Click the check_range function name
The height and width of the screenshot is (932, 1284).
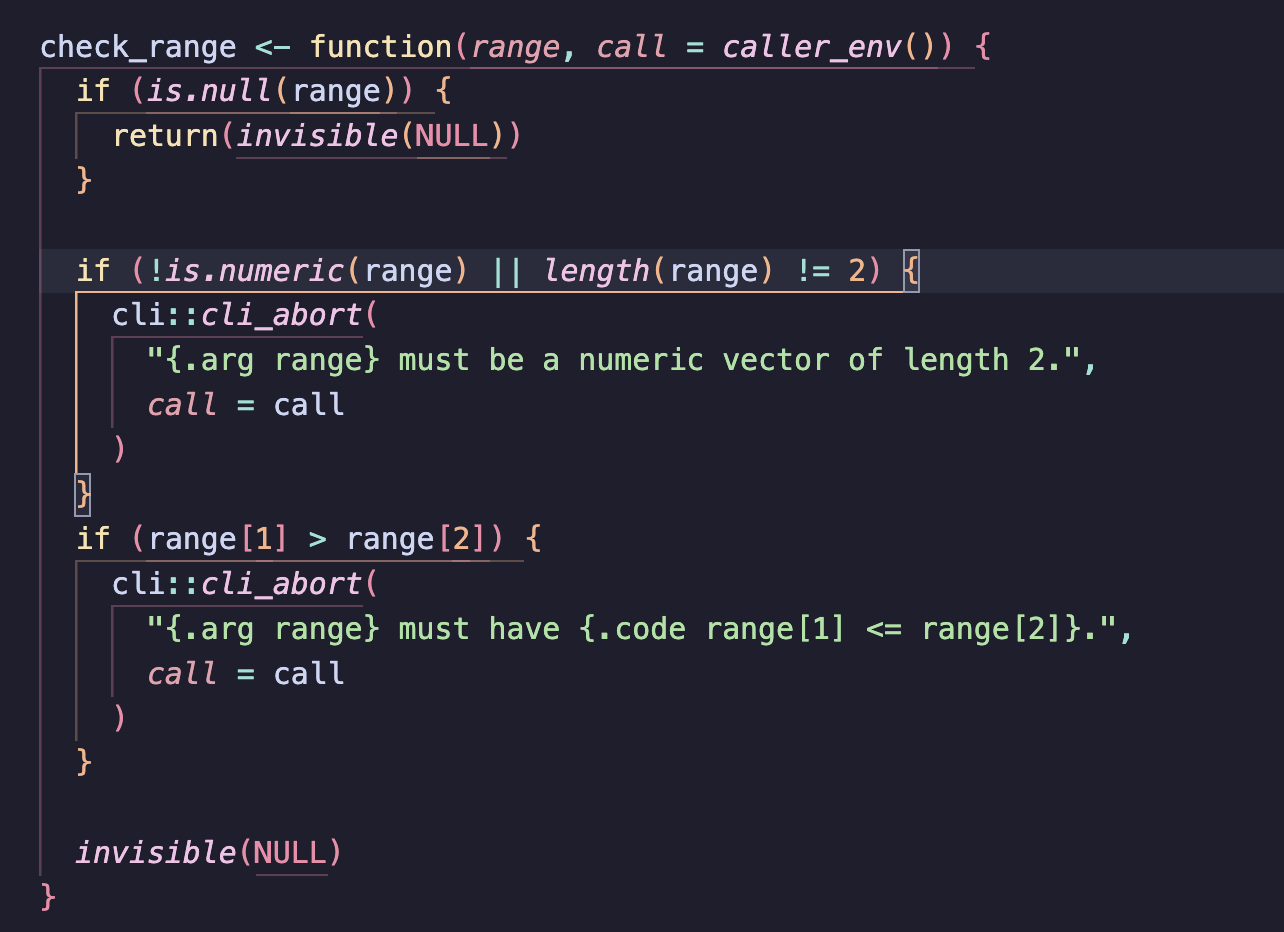click(x=138, y=47)
